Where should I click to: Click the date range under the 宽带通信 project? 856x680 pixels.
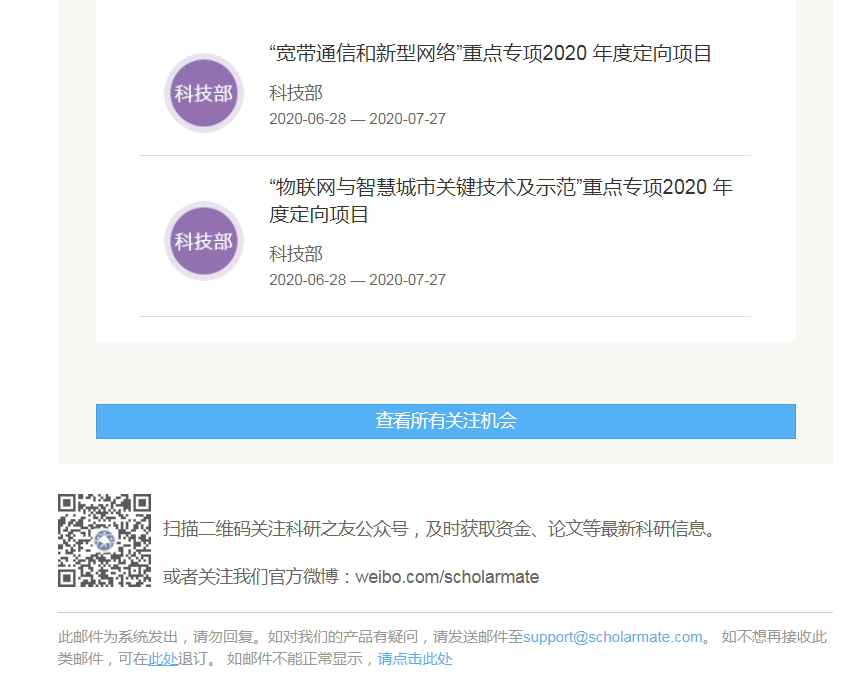click(357, 119)
